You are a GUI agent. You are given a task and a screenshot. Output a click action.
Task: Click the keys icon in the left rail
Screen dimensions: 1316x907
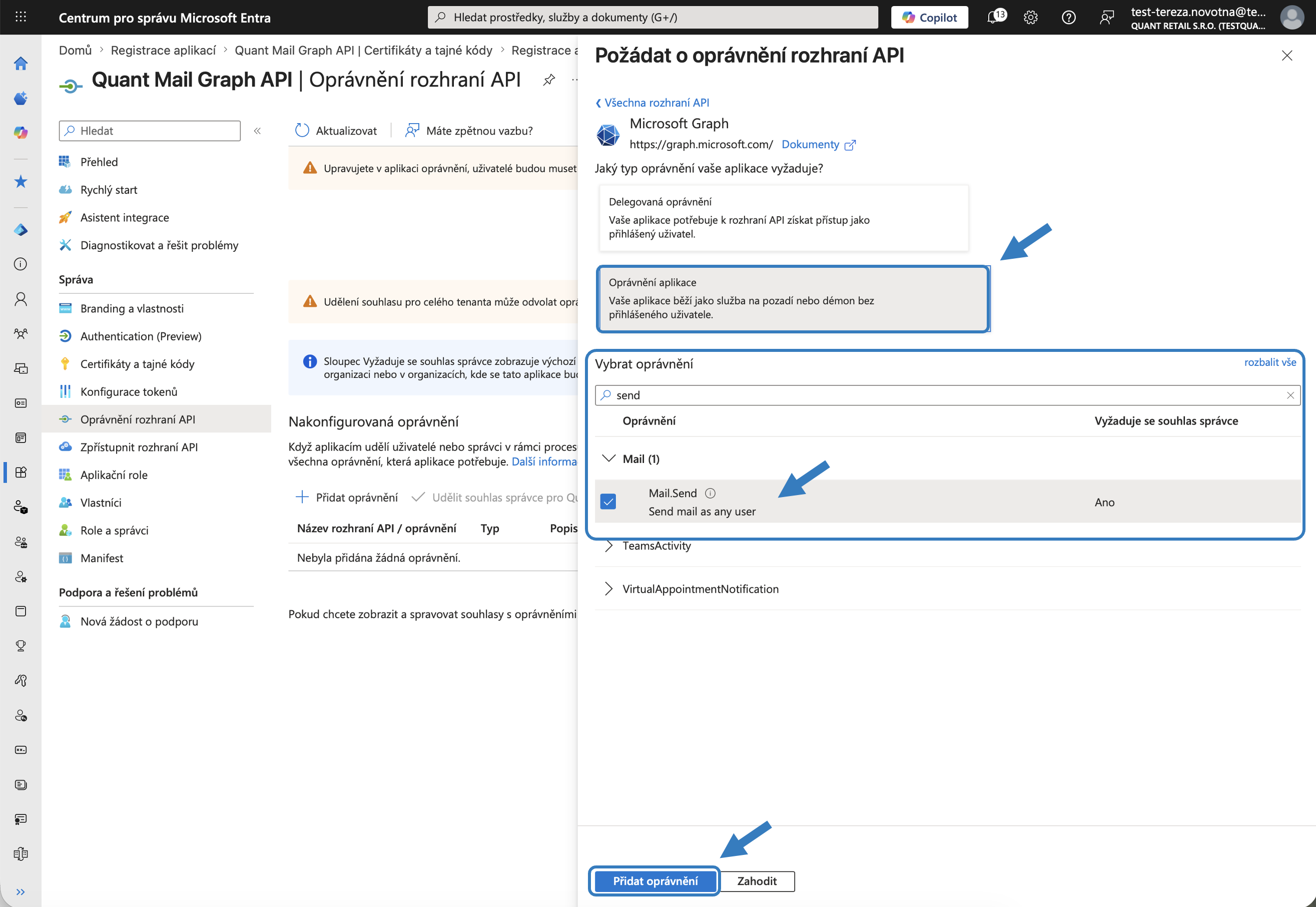point(21,680)
